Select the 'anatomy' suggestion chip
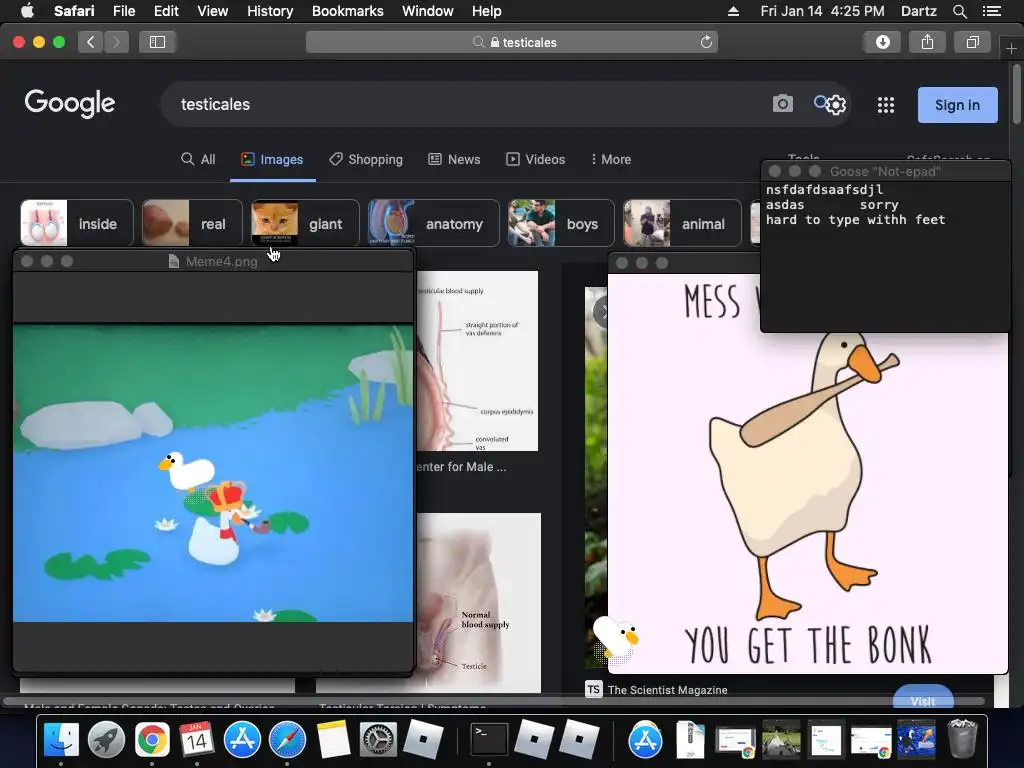Viewport: 1024px width, 768px height. (434, 223)
